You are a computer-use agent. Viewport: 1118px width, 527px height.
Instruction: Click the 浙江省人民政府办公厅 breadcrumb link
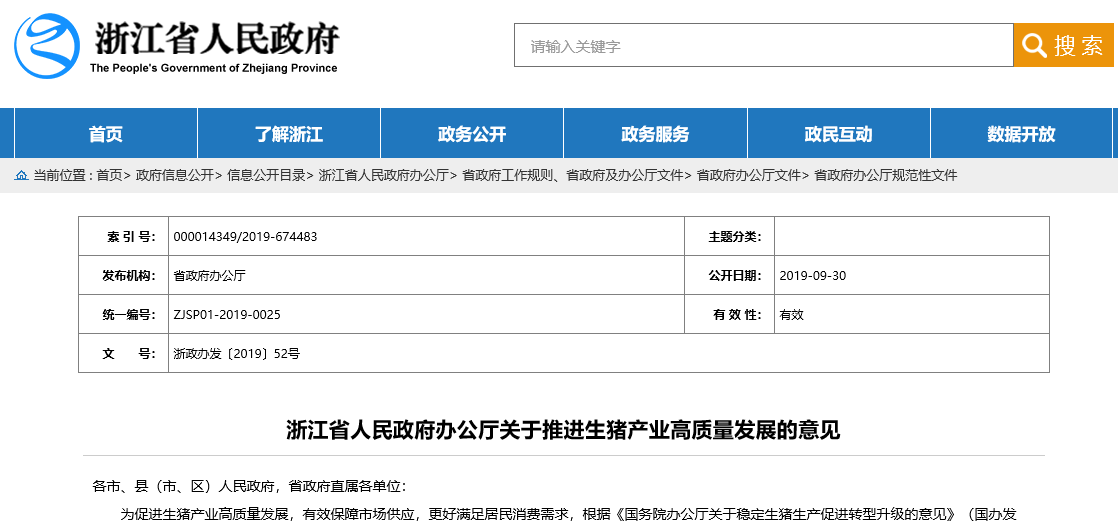point(383,175)
